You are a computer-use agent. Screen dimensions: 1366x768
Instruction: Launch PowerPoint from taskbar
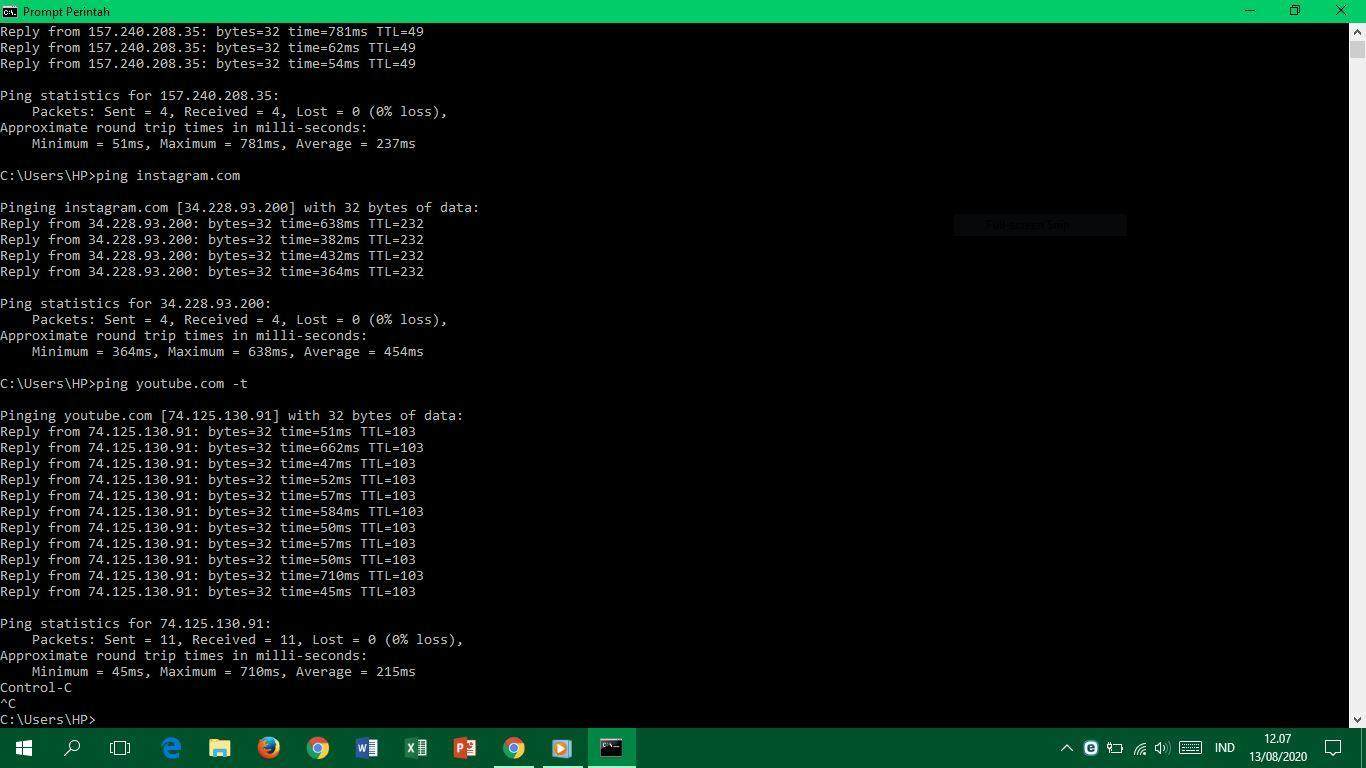464,748
